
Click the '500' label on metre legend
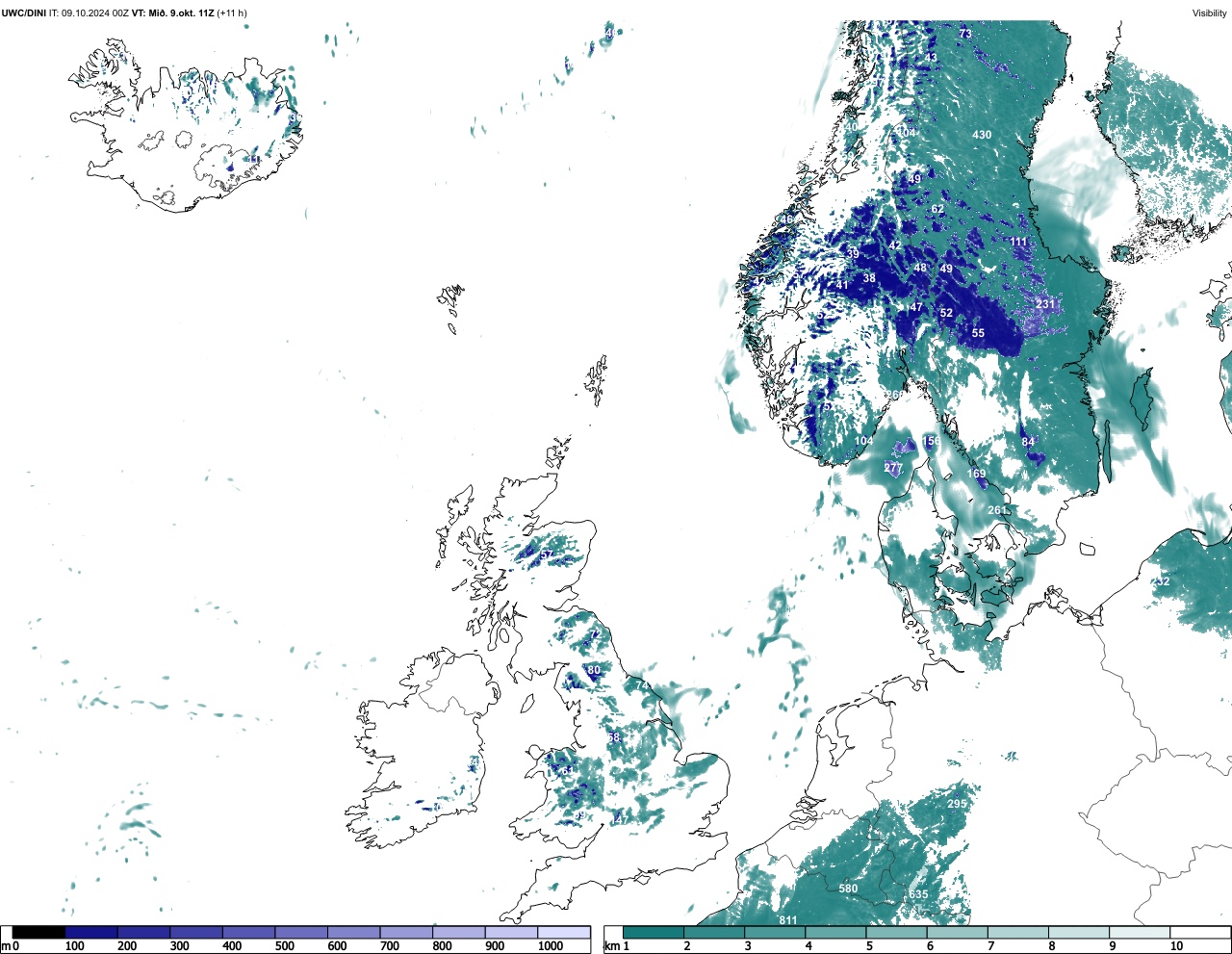[284, 946]
